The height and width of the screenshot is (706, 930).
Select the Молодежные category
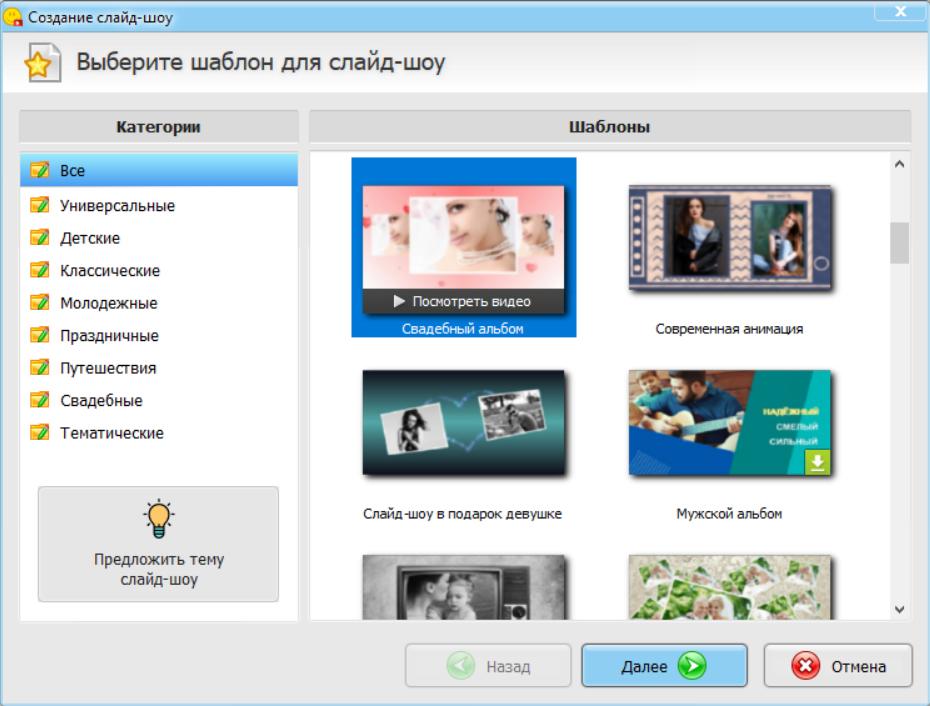pos(108,303)
